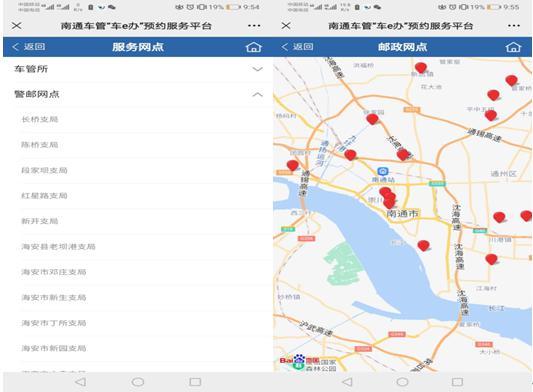
Task: Tap recent-apps square under the map screen
Action: click(457, 382)
